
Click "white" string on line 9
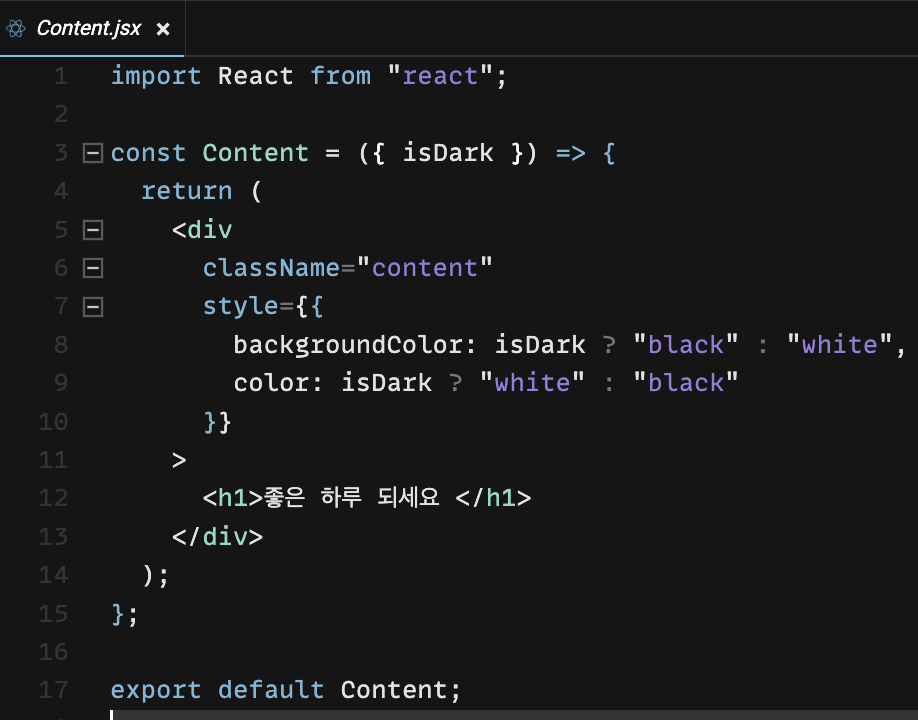[532, 383]
